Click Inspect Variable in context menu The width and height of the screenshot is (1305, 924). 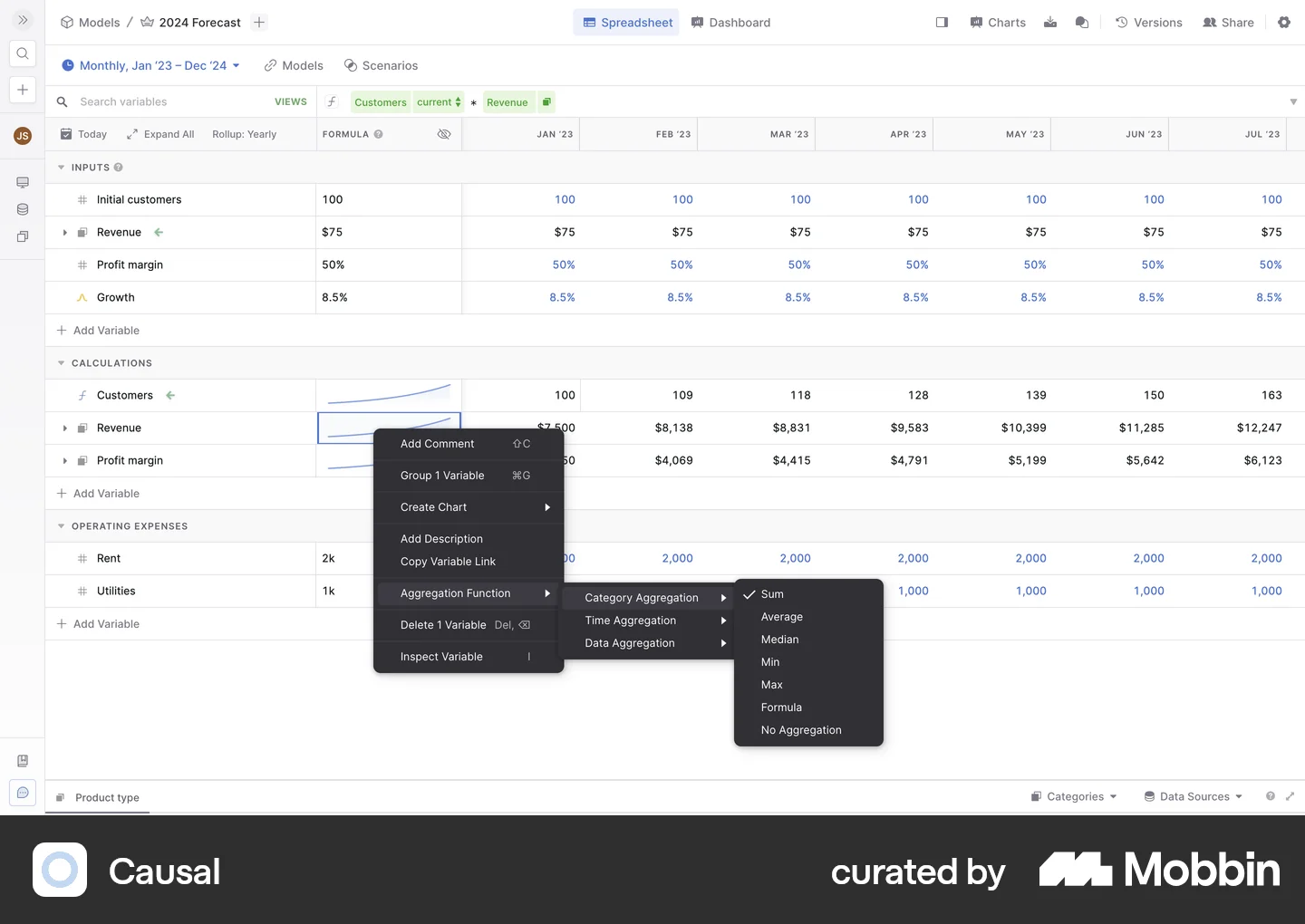(x=469, y=657)
